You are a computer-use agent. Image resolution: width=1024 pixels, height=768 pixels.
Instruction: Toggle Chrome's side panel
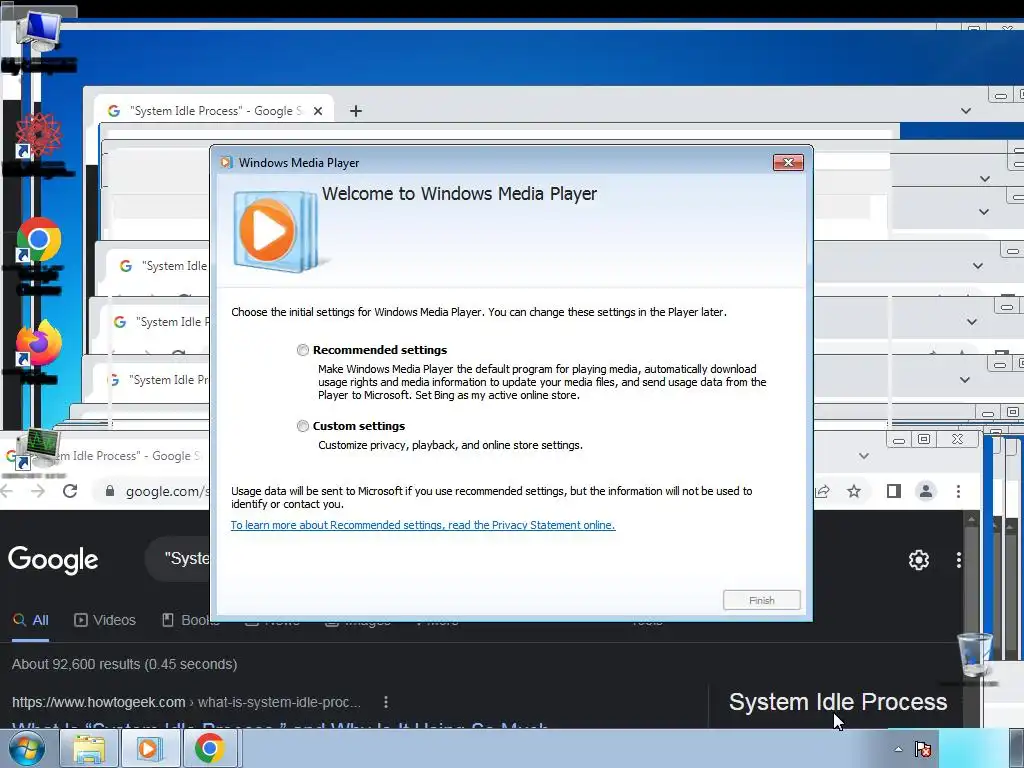[894, 491]
